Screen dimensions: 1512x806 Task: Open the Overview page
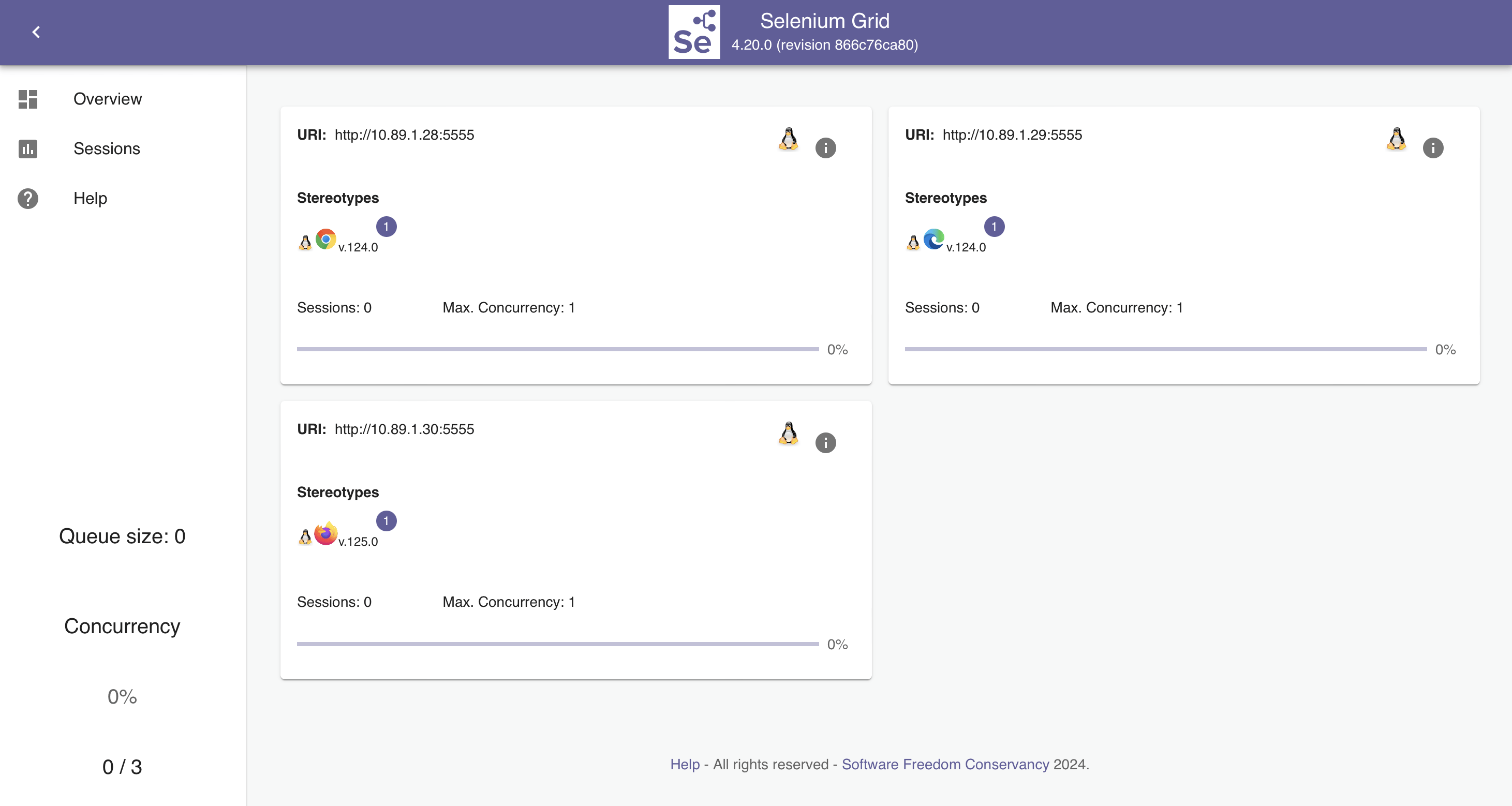pos(108,98)
